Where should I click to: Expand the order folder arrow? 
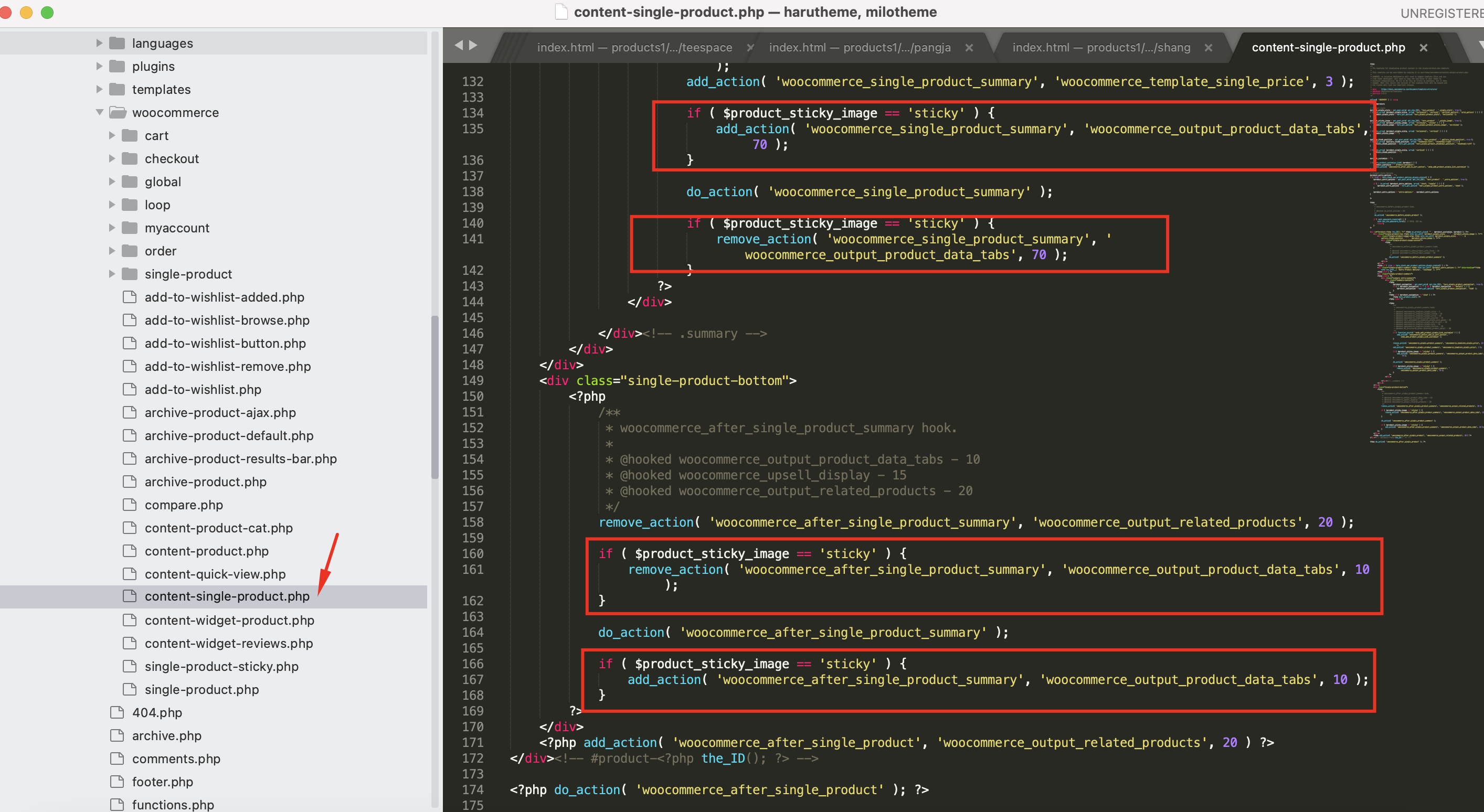pos(112,251)
